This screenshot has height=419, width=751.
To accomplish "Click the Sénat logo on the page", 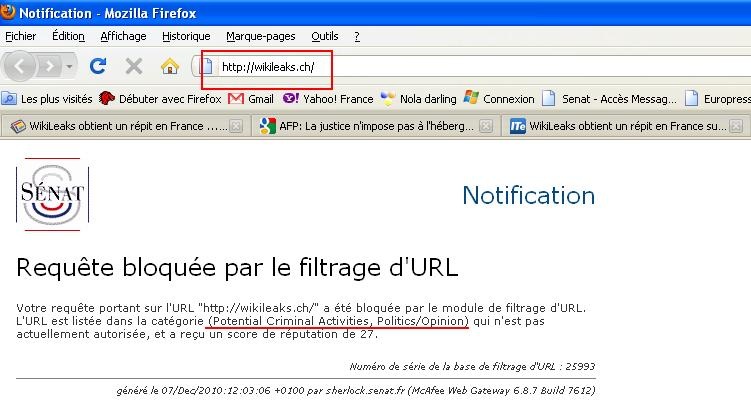I will click(x=52, y=194).
